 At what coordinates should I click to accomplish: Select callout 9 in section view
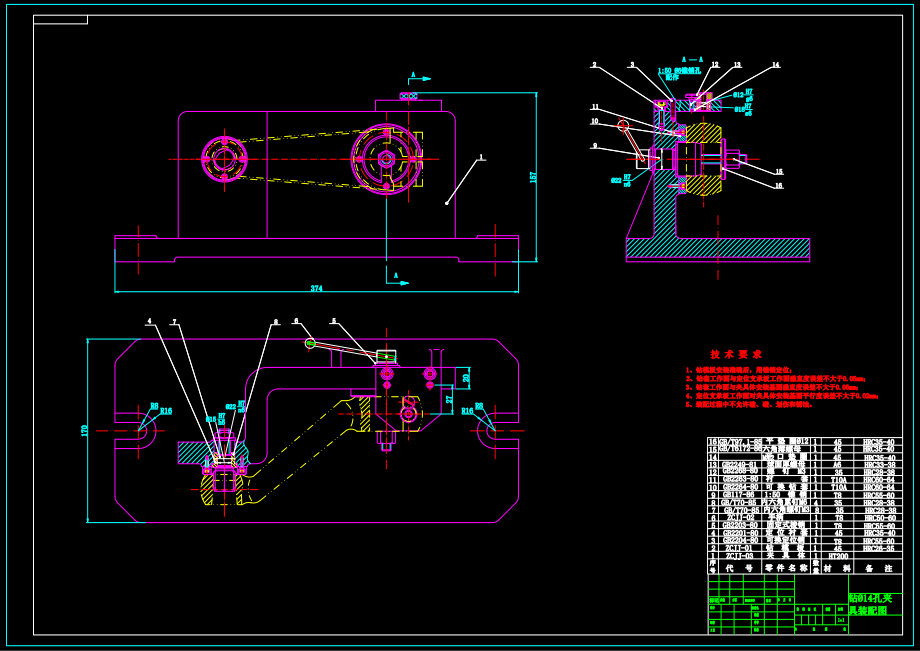tap(594, 145)
